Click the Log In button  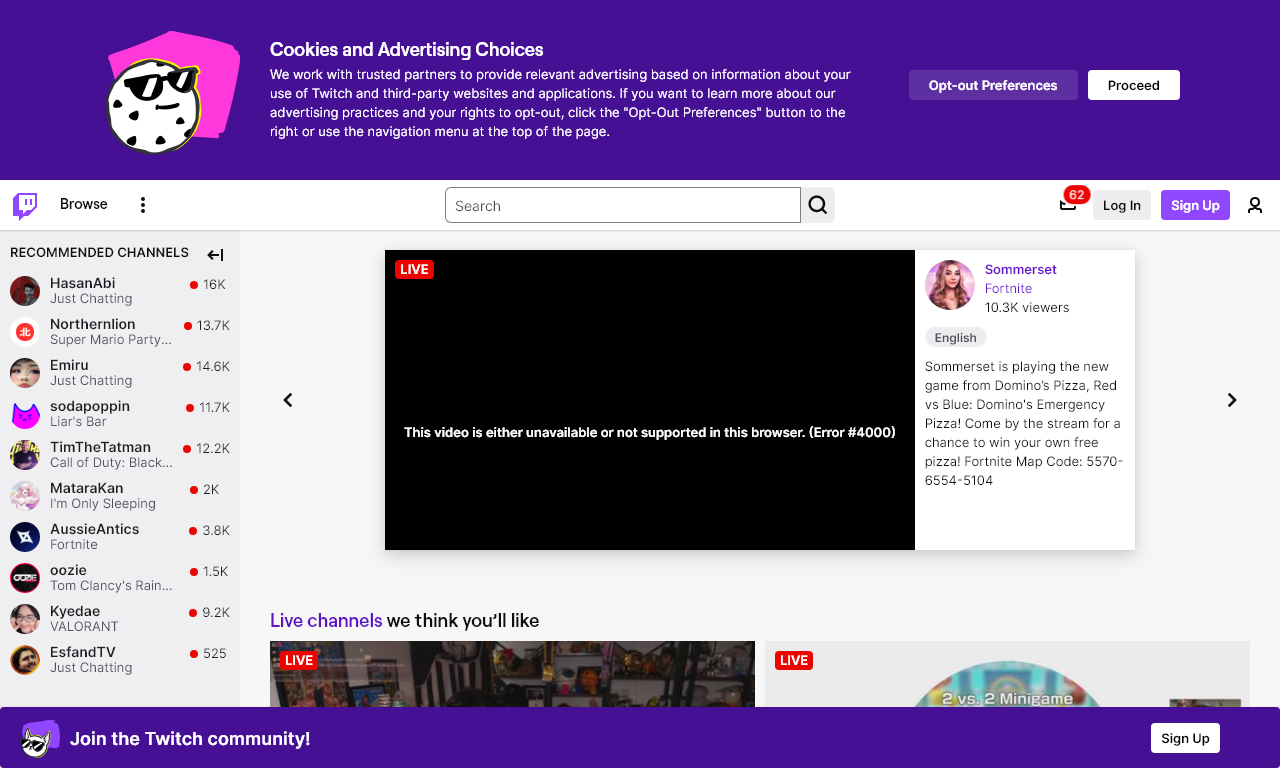coord(1121,205)
